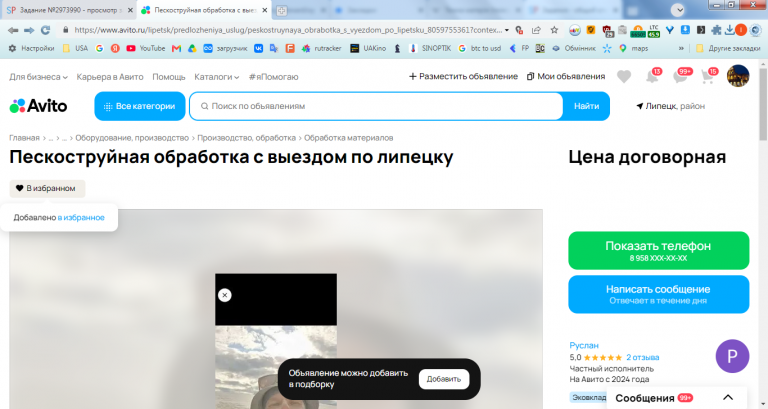Click the 'Поиск по объявлениям' search field
The height and width of the screenshot is (409, 768).
(376, 106)
